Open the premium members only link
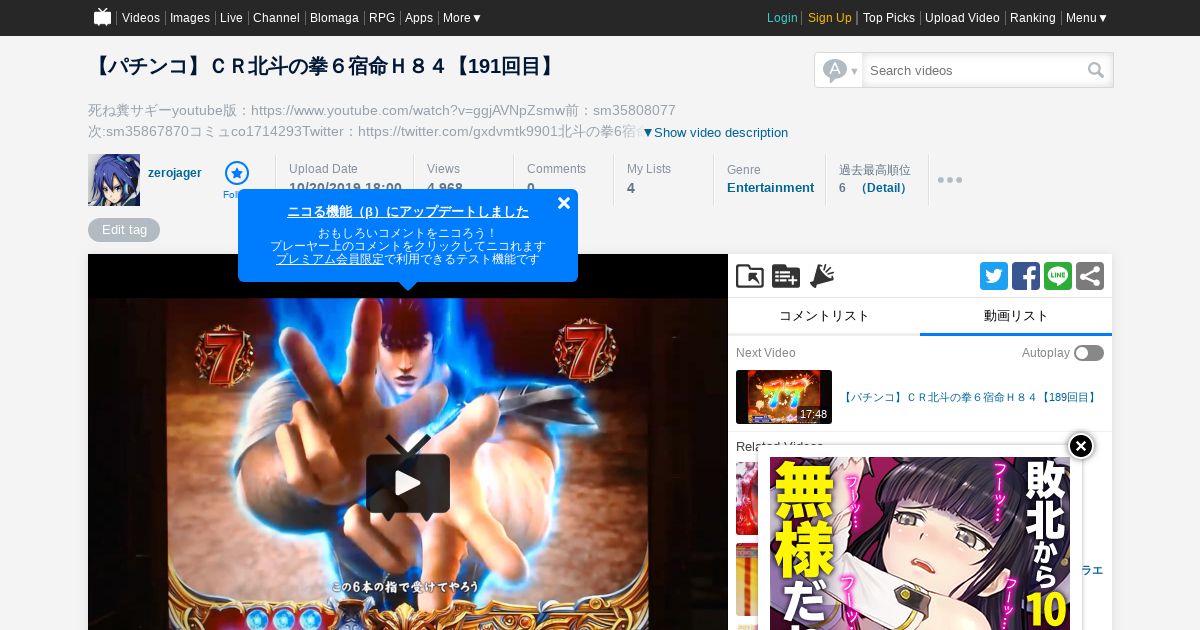Image resolution: width=1200 pixels, height=630 pixels. [x=329, y=259]
